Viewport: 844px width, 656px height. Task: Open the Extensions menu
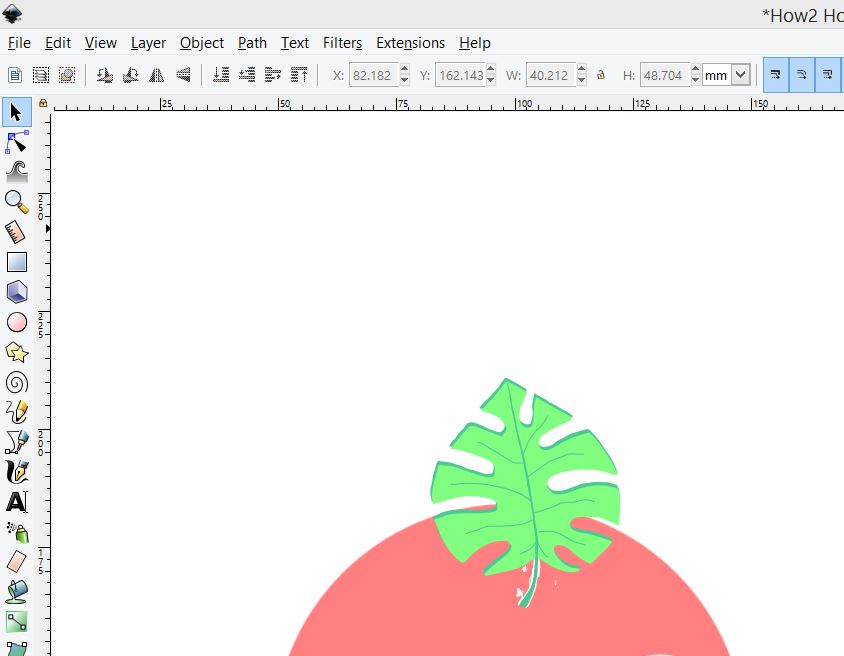pos(410,43)
